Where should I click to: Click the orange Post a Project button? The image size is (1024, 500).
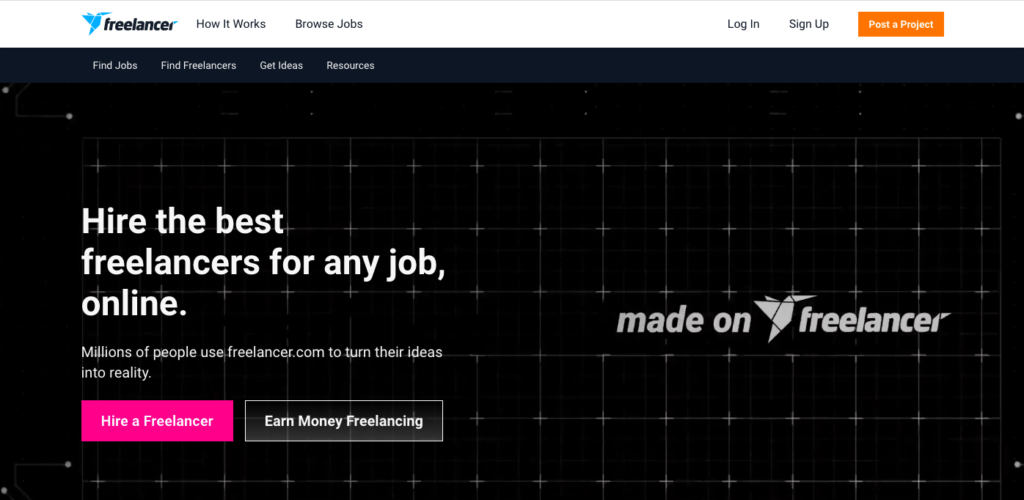click(x=901, y=24)
